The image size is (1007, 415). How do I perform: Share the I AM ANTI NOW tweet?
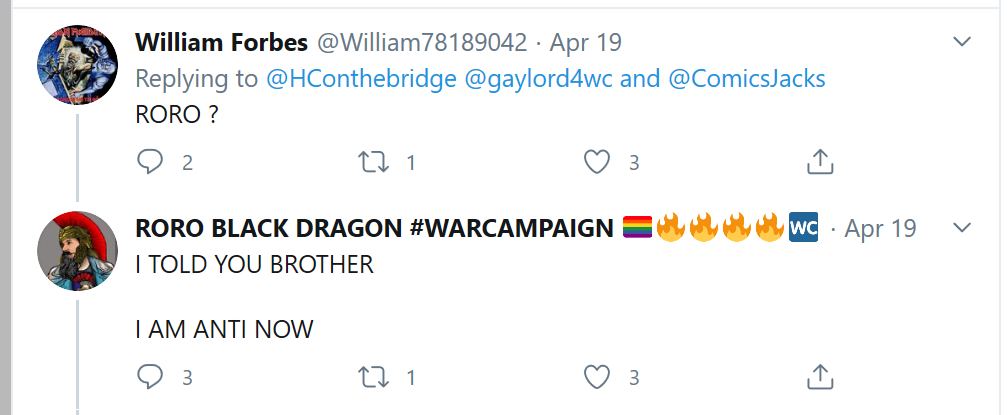(x=820, y=376)
